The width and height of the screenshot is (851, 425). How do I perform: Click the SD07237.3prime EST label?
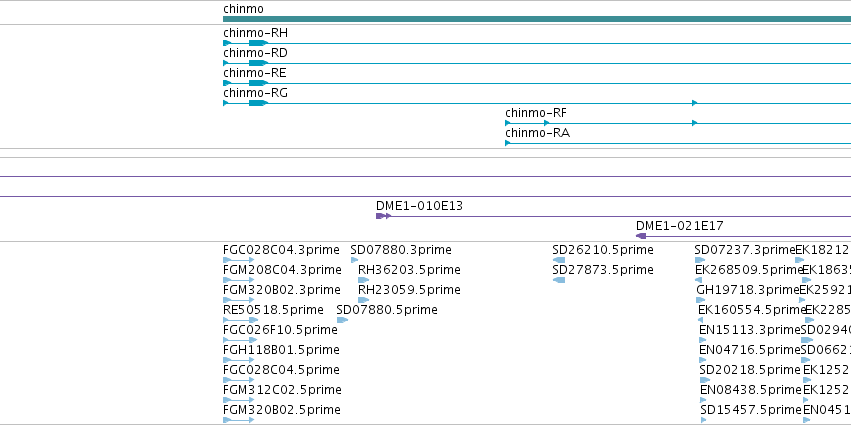point(745,250)
